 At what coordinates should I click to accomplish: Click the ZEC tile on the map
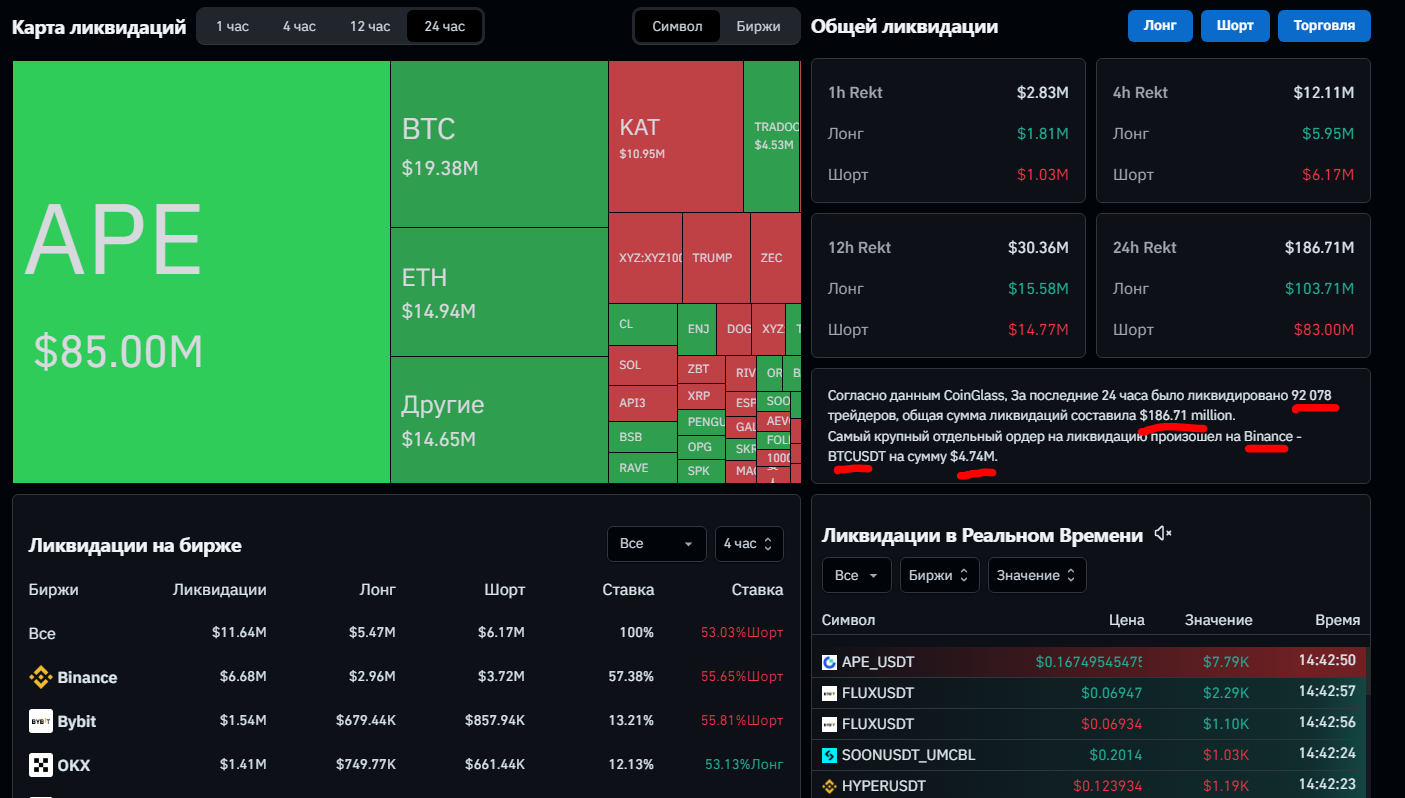776,258
